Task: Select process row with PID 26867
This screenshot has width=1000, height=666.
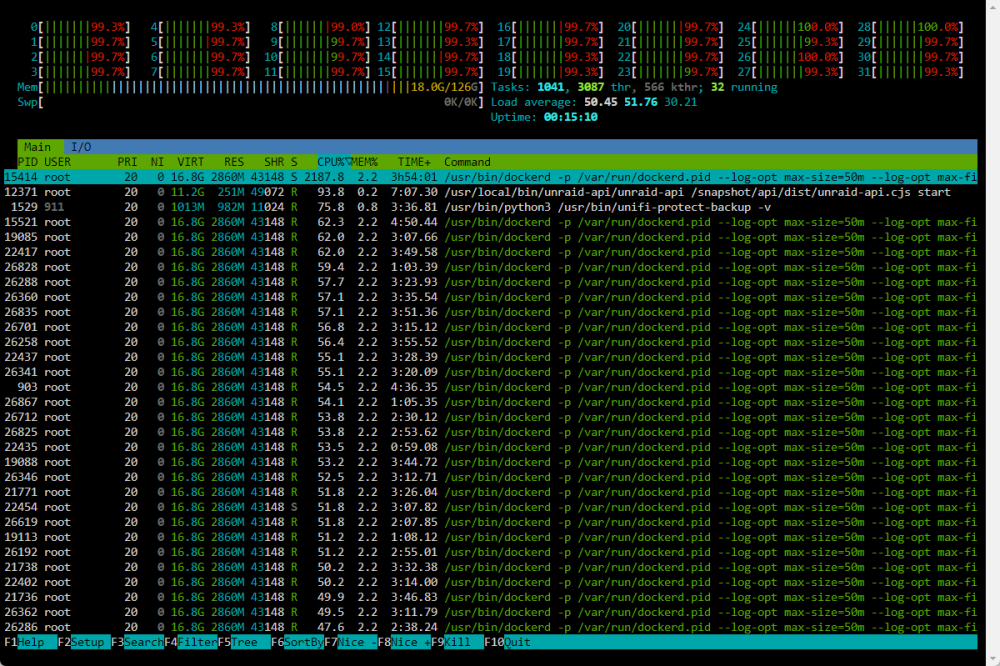Action: [x=490, y=402]
